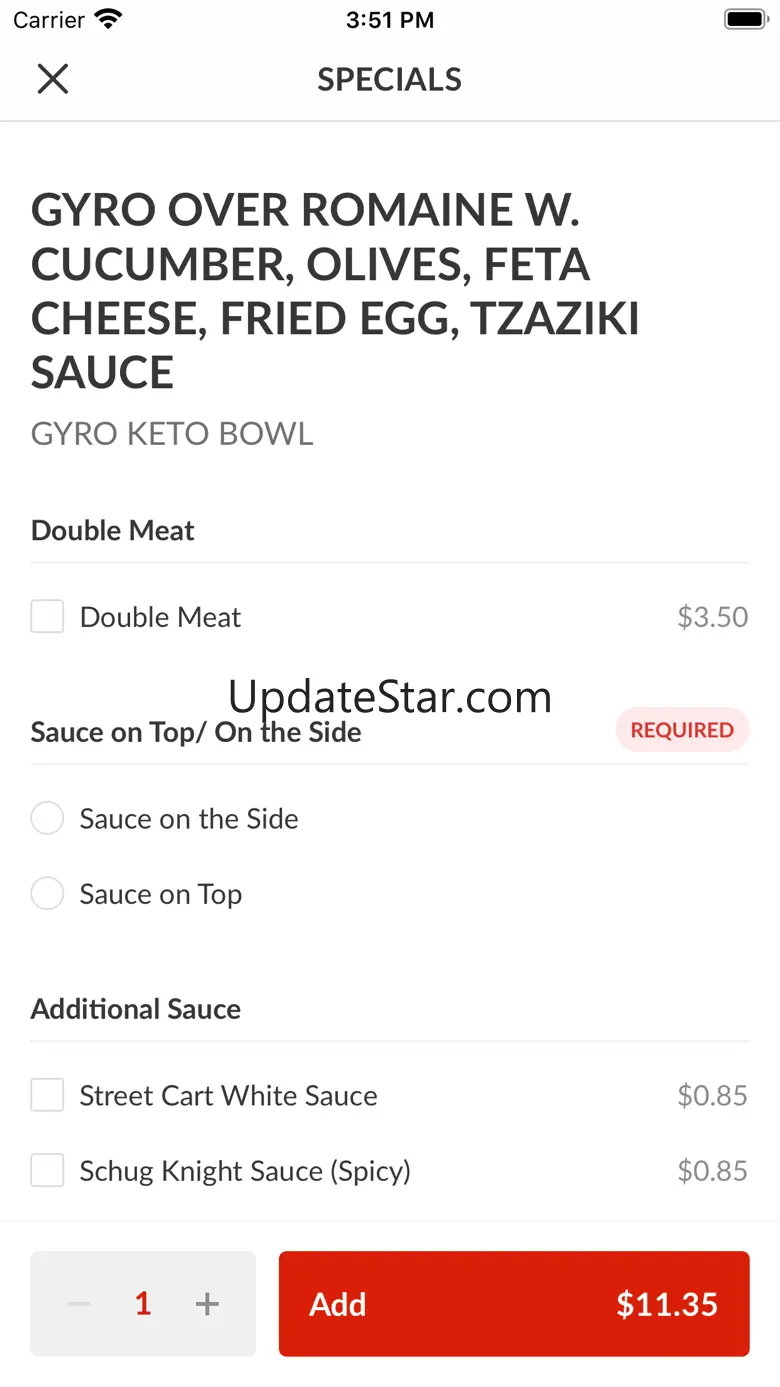Tap the 3:51 PM clock

pyautogui.click(x=389, y=19)
